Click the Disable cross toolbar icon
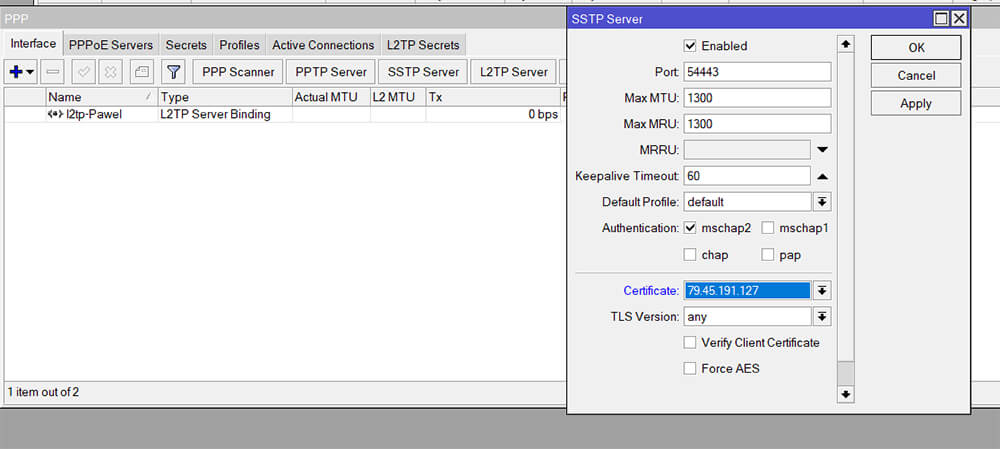The width and height of the screenshot is (1000, 449). pos(110,72)
